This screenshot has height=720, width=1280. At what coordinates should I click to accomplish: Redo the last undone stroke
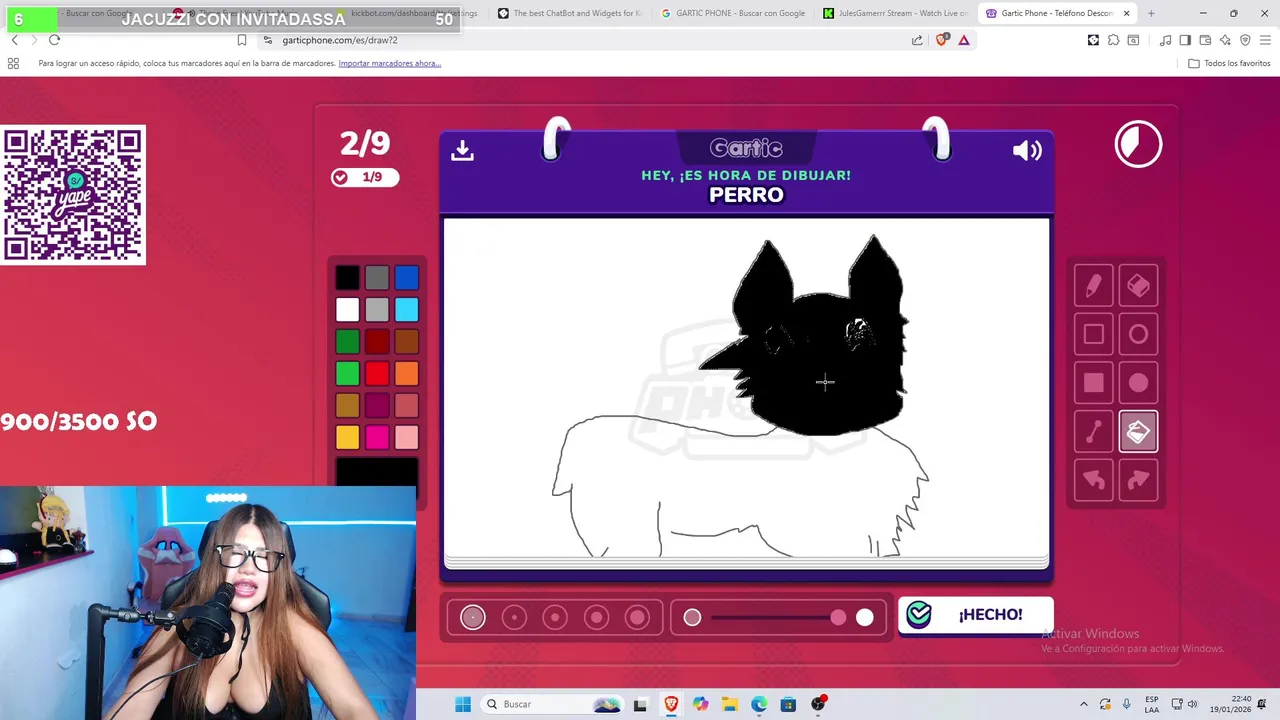(x=1138, y=480)
